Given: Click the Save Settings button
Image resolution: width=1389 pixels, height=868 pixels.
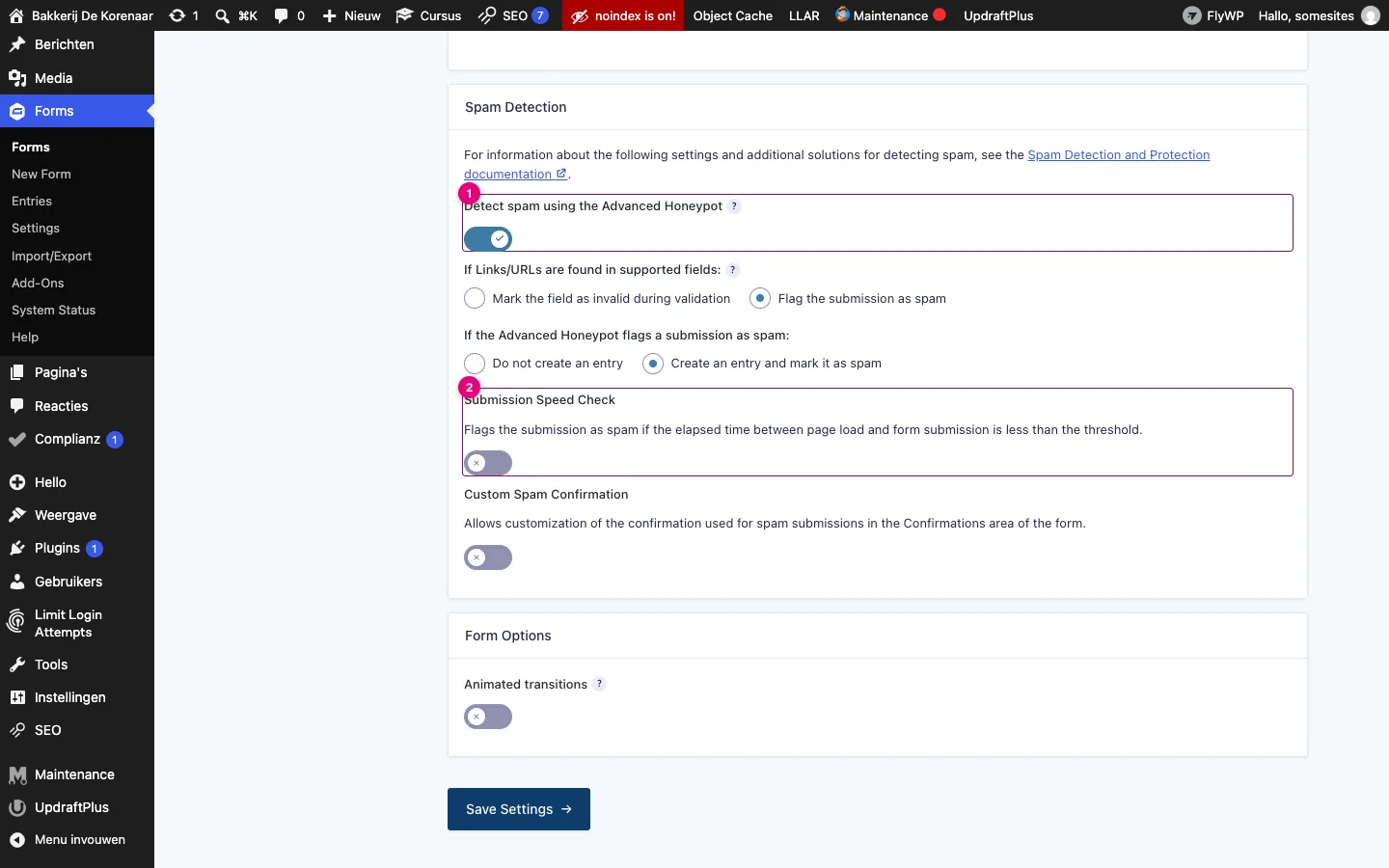Looking at the screenshot, I should [x=519, y=809].
